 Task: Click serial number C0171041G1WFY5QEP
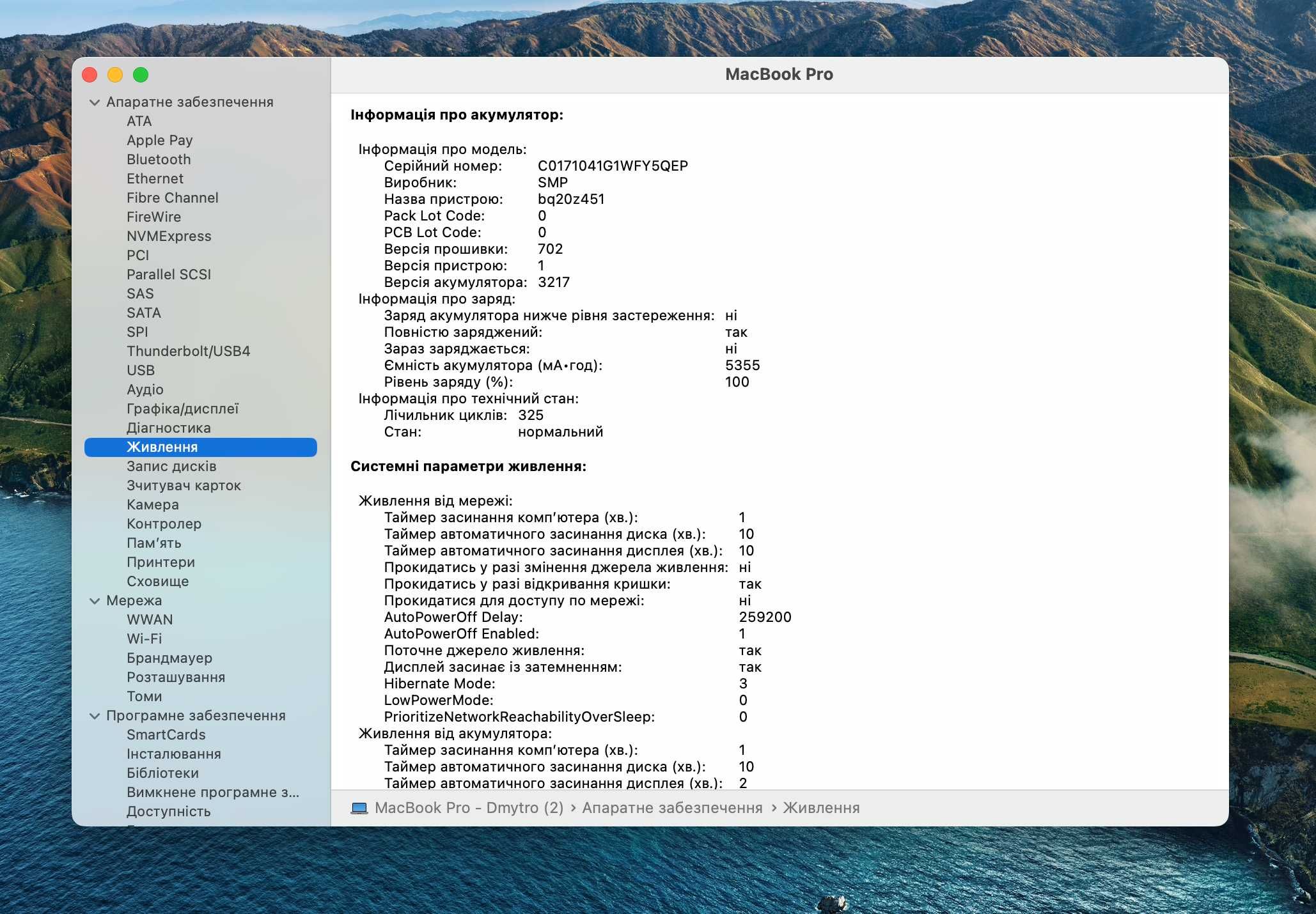point(613,166)
